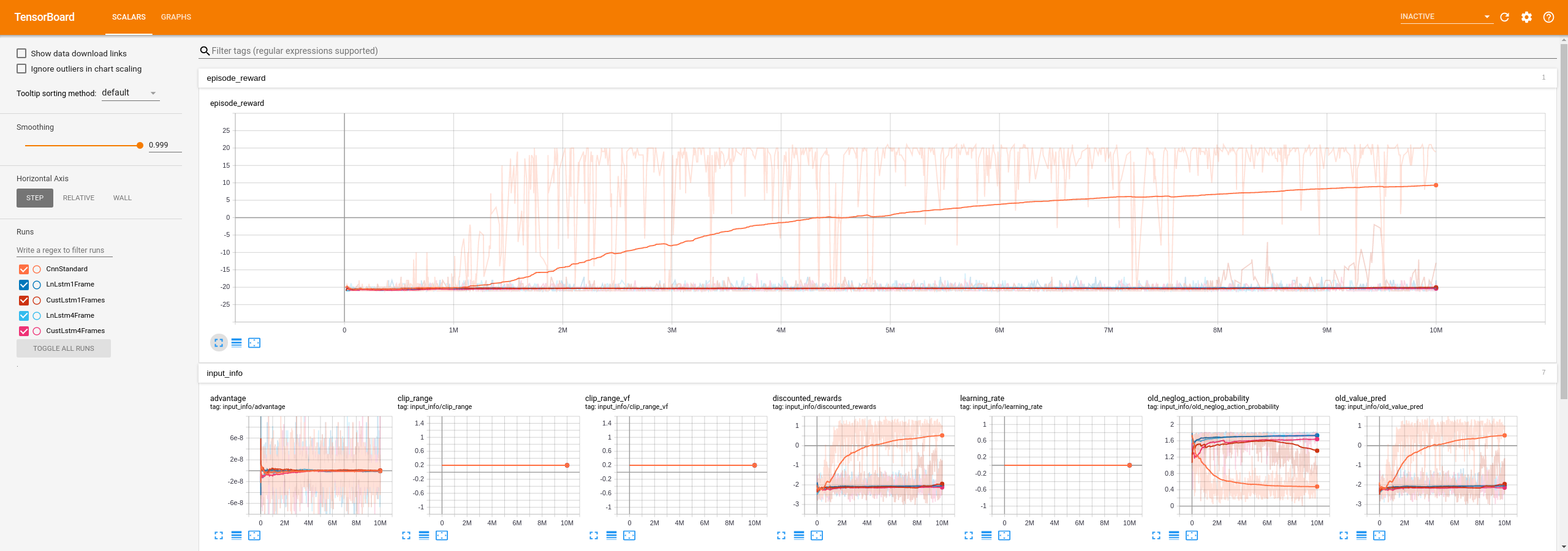This screenshot has width=1568, height=551.
Task: Switch to the GRAPHS tab
Action: tap(176, 17)
